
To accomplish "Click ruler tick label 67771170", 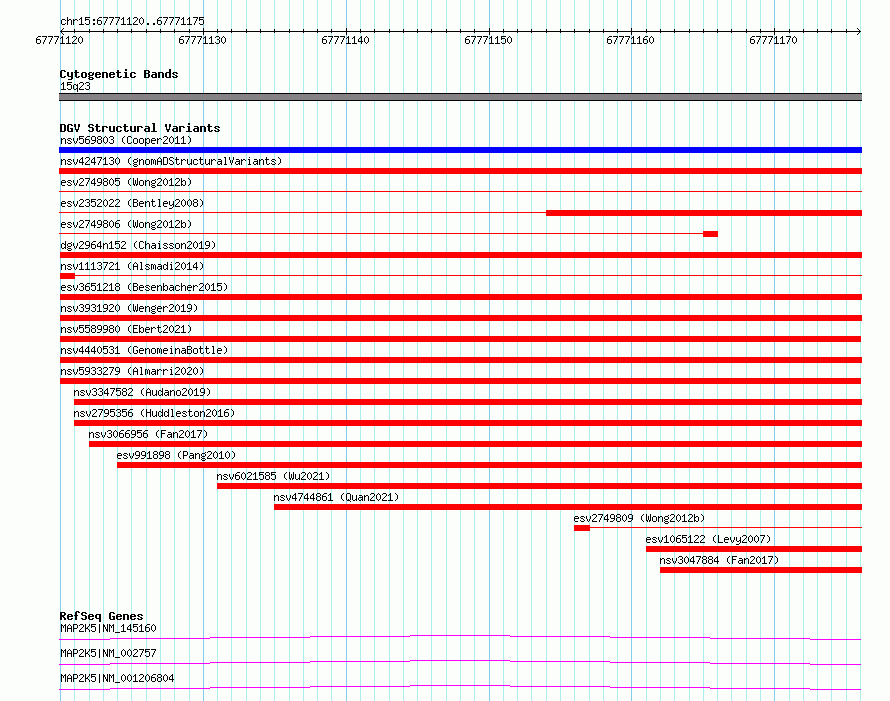I will [773, 40].
